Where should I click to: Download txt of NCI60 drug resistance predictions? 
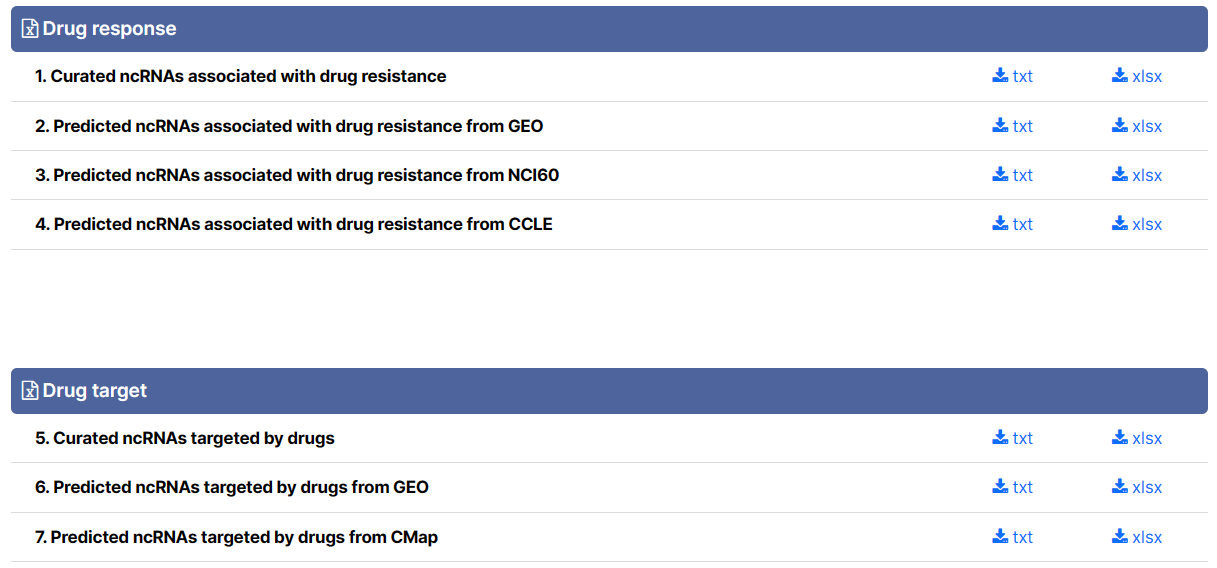(1012, 175)
